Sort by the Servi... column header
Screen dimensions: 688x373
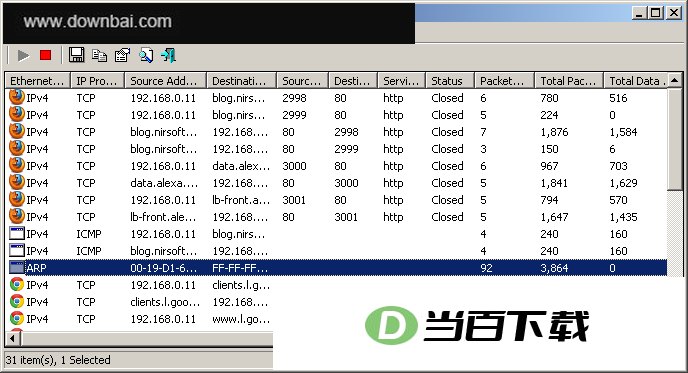(401, 81)
